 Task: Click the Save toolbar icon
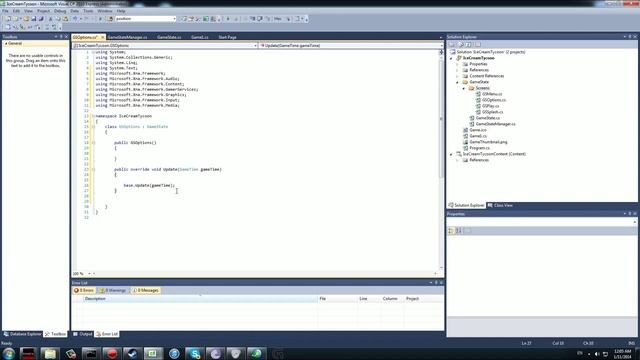click(33, 19)
